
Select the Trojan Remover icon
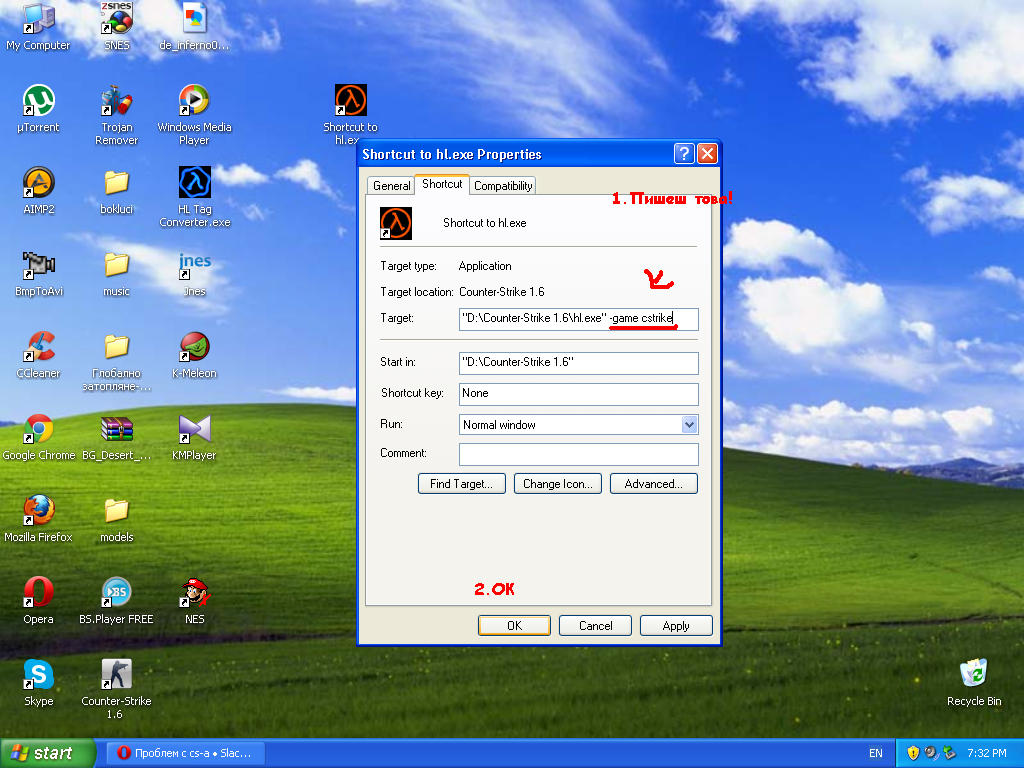116,114
